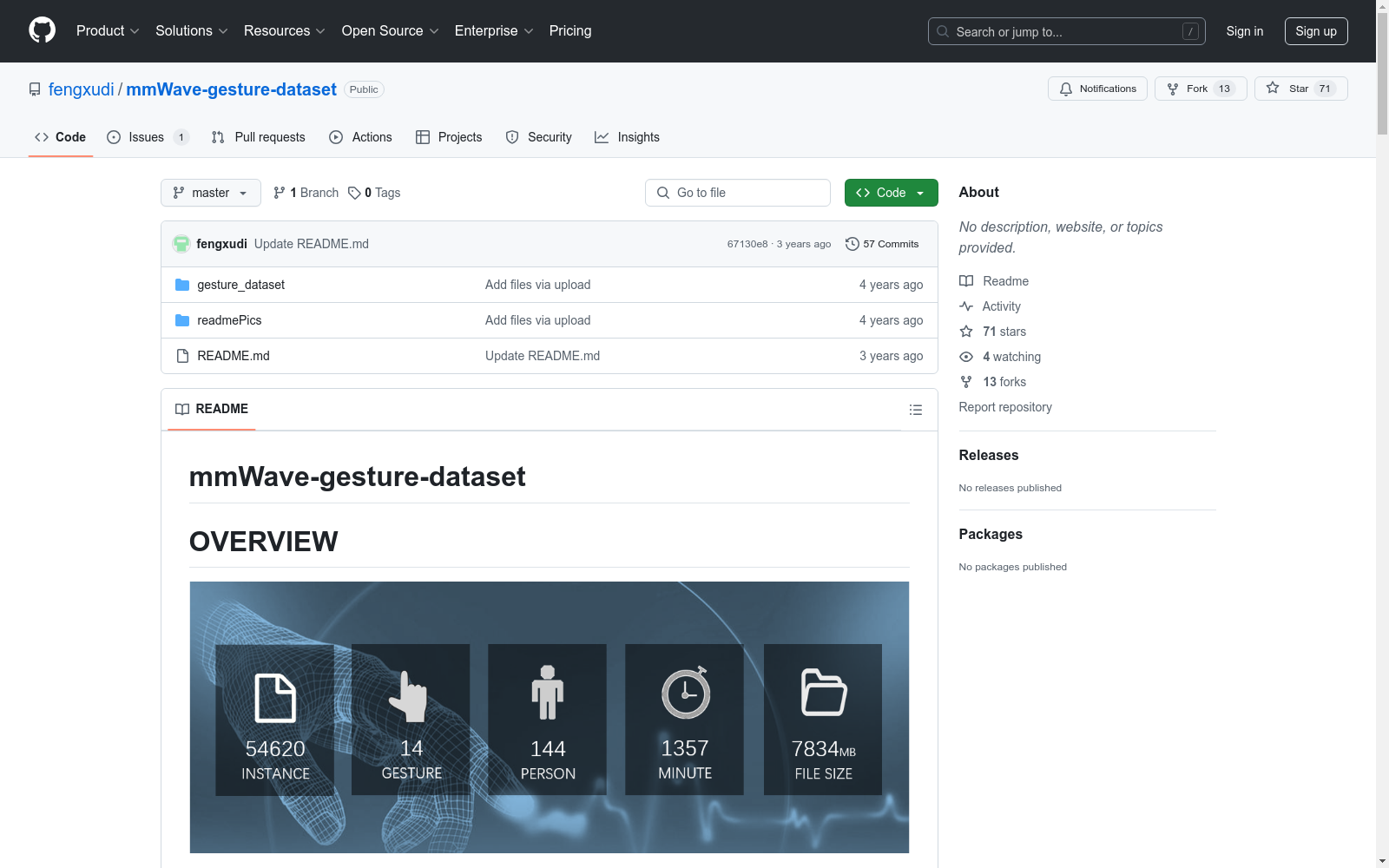The image size is (1389, 868).
Task: Click the Go to file search box
Action: 738,193
